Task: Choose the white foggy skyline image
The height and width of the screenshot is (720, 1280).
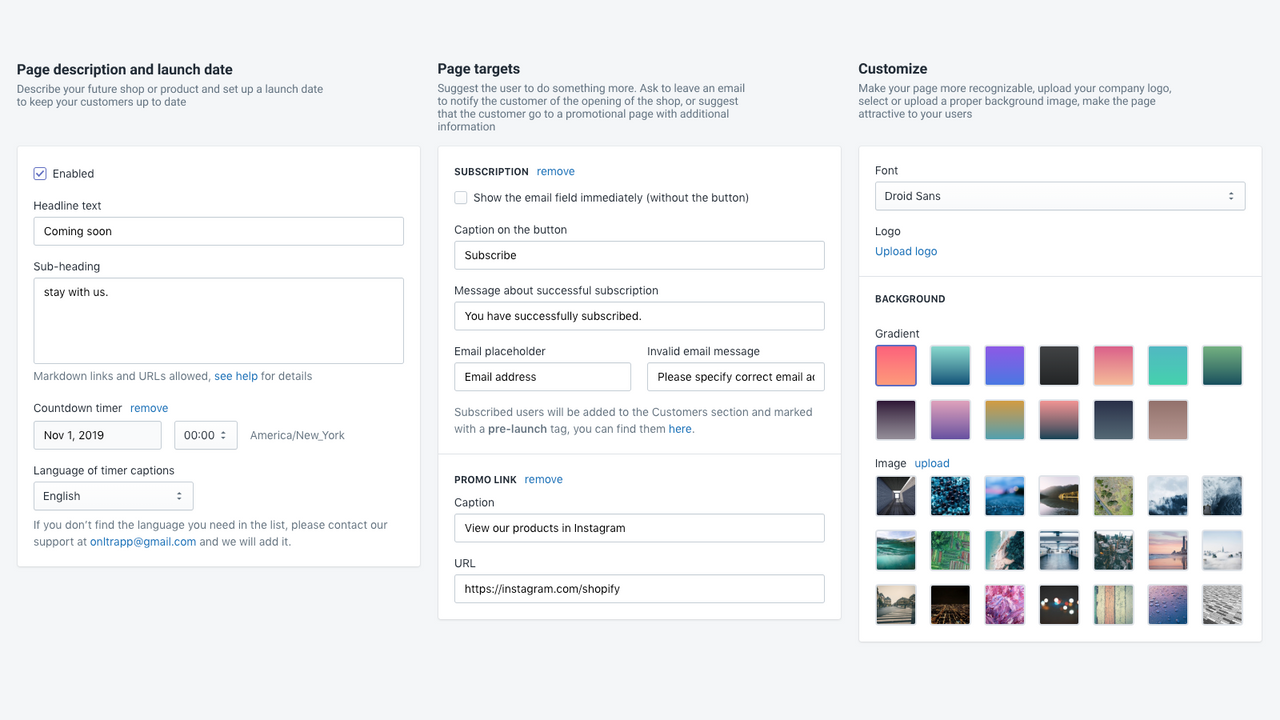Action: 1222,550
